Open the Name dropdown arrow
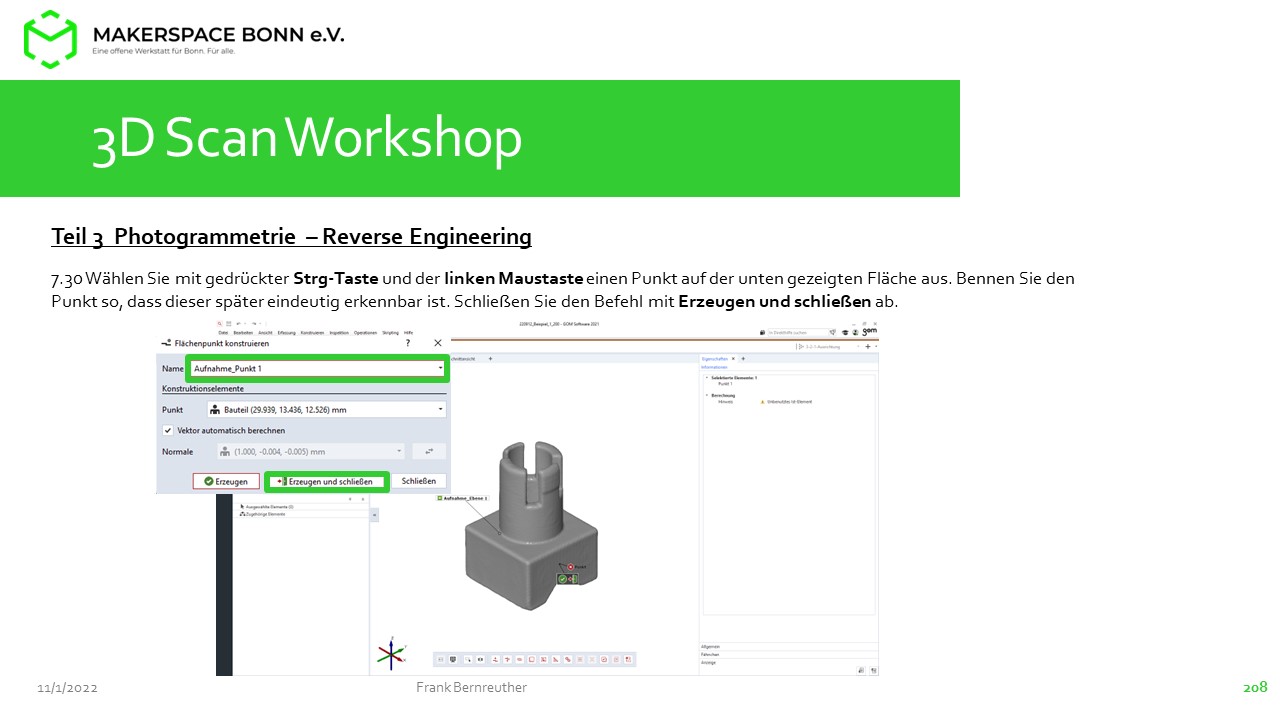Image resolution: width=1280 pixels, height=720 pixels. (x=440, y=369)
